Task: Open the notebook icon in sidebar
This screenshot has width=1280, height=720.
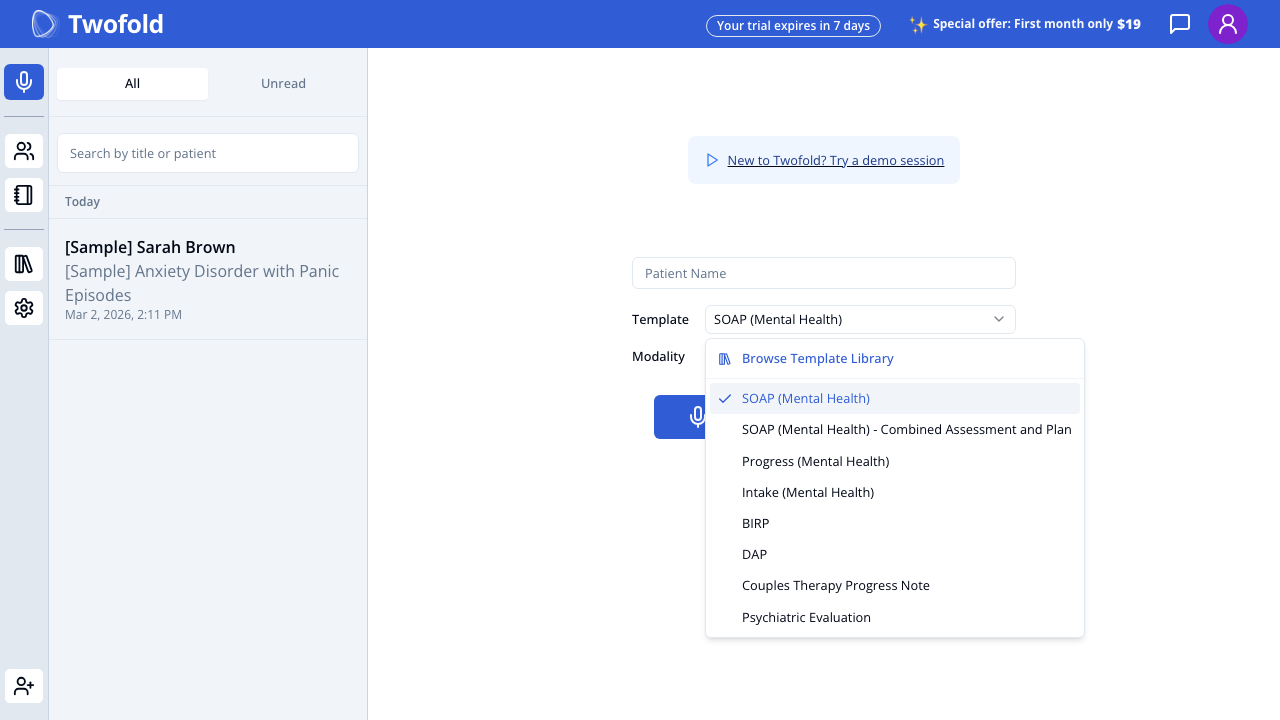Action: pyautogui.click(x=24, y=195)
